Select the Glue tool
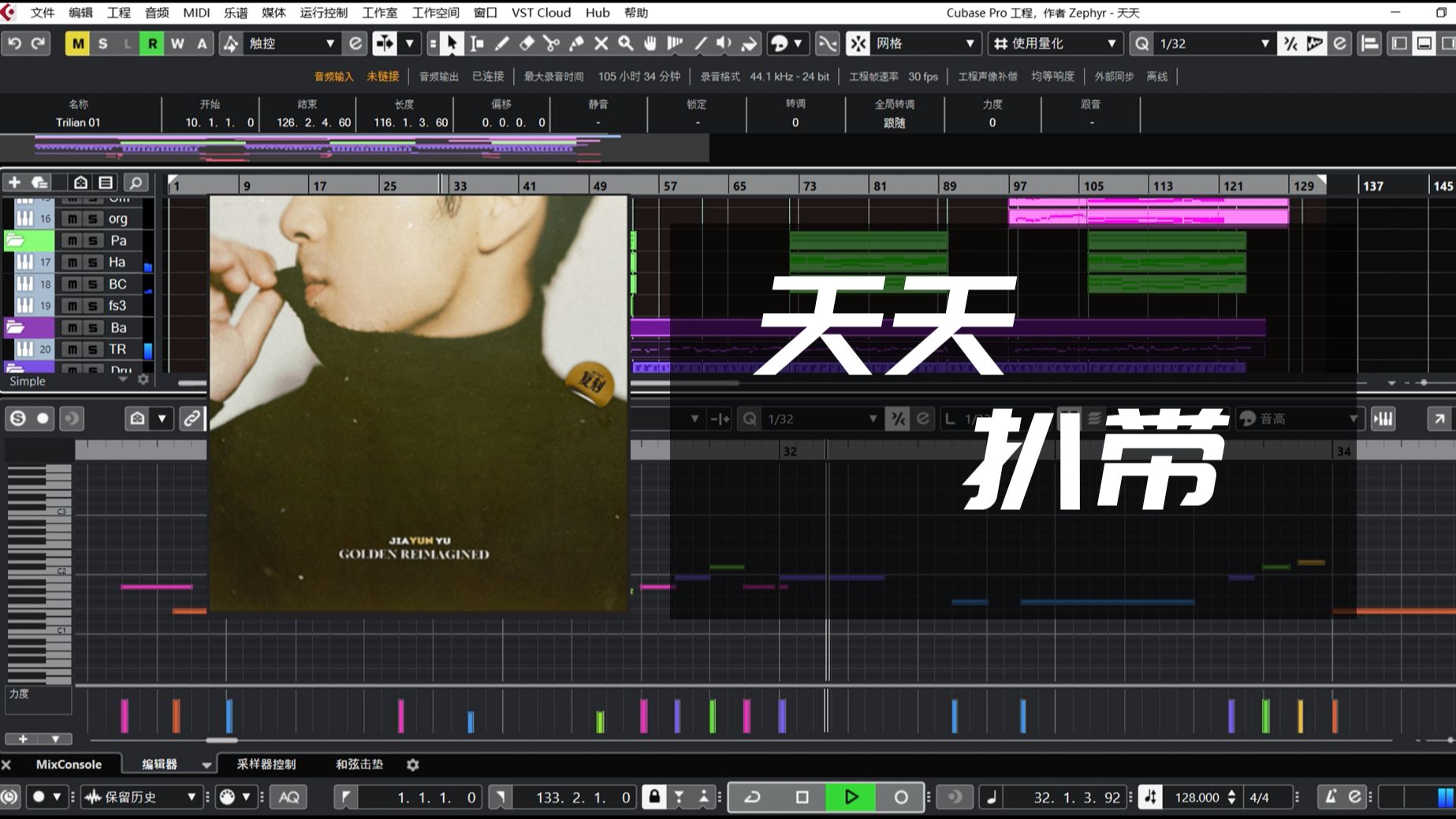The height and width of the screenshot is (819, 1456). point(576,43)
